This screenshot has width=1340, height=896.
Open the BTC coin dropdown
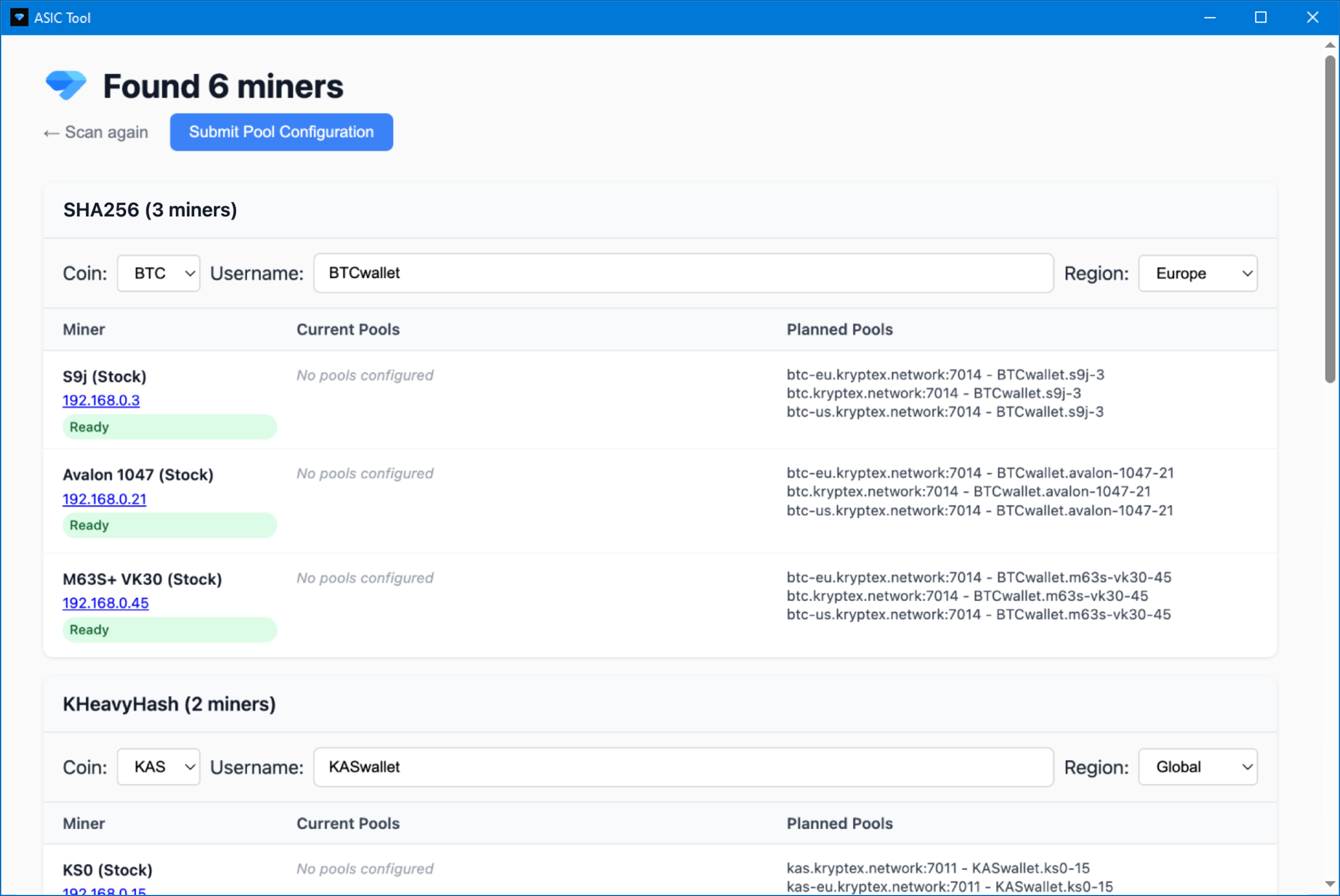[x=158, y=272]
